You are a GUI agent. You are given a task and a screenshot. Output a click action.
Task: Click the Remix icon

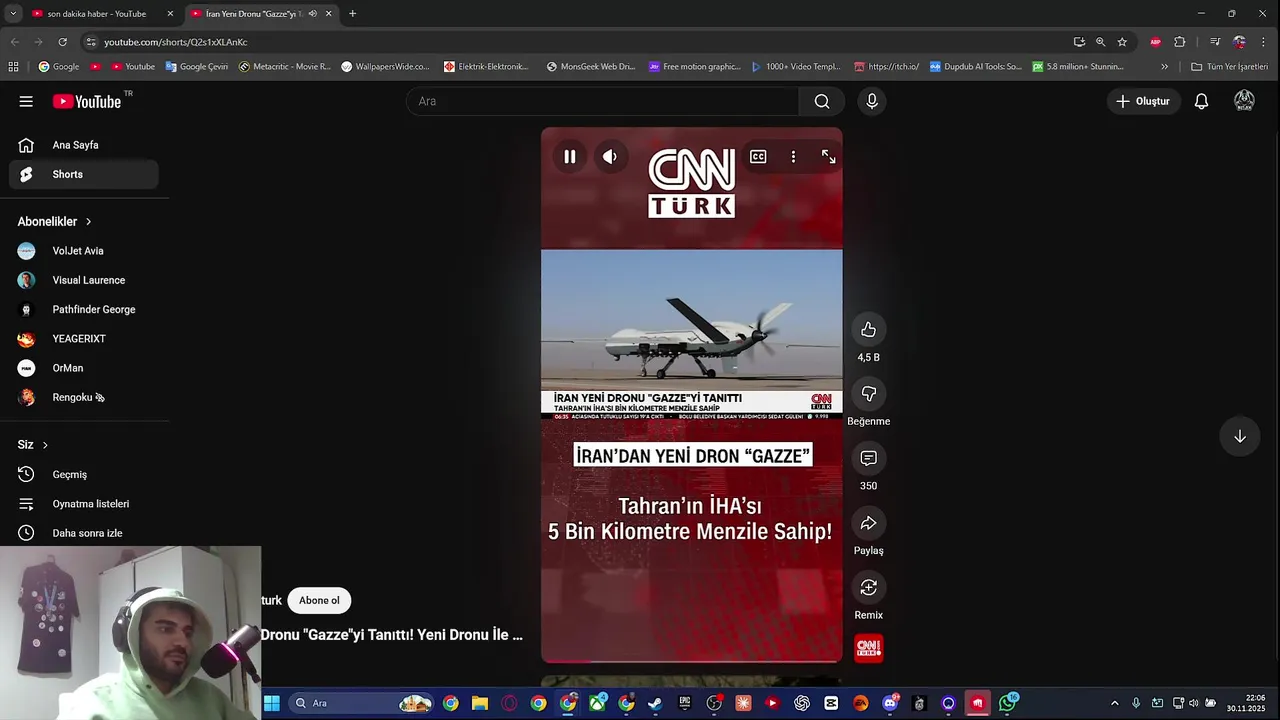point(868,587)
